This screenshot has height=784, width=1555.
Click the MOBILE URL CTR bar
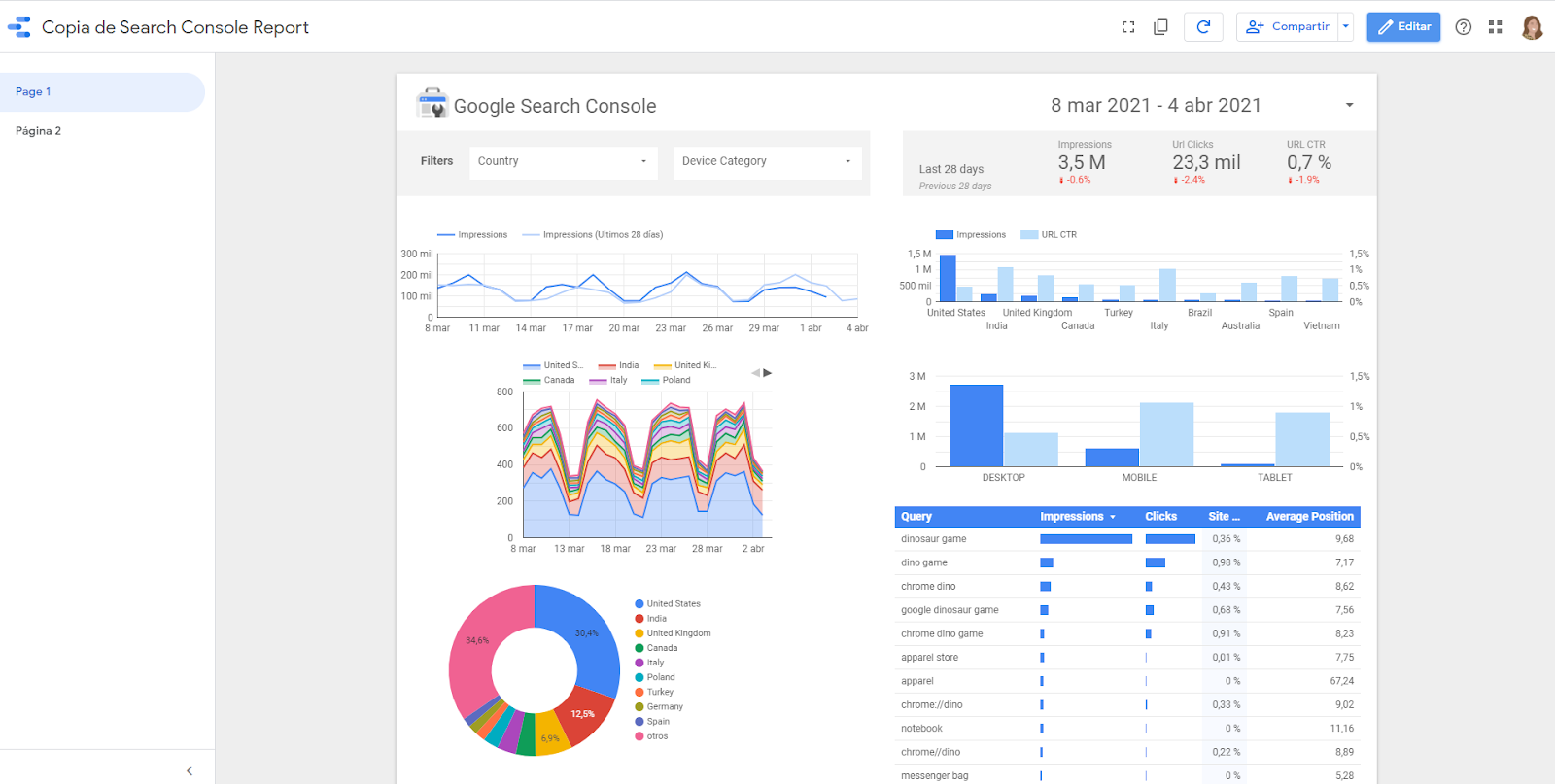click(1166, 434)
